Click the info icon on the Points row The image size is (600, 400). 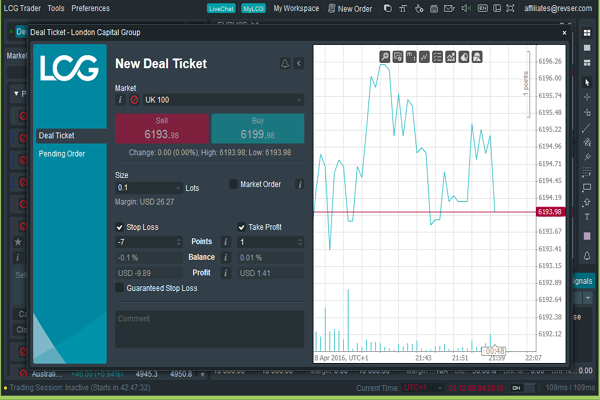click(x=226, y=242)
